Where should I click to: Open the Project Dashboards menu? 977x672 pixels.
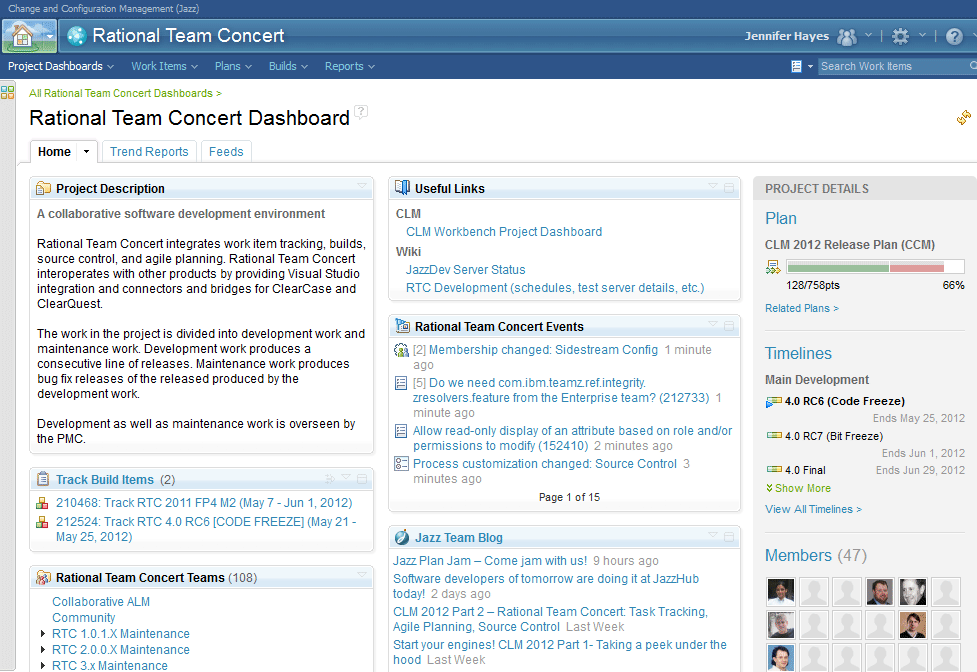61,66
